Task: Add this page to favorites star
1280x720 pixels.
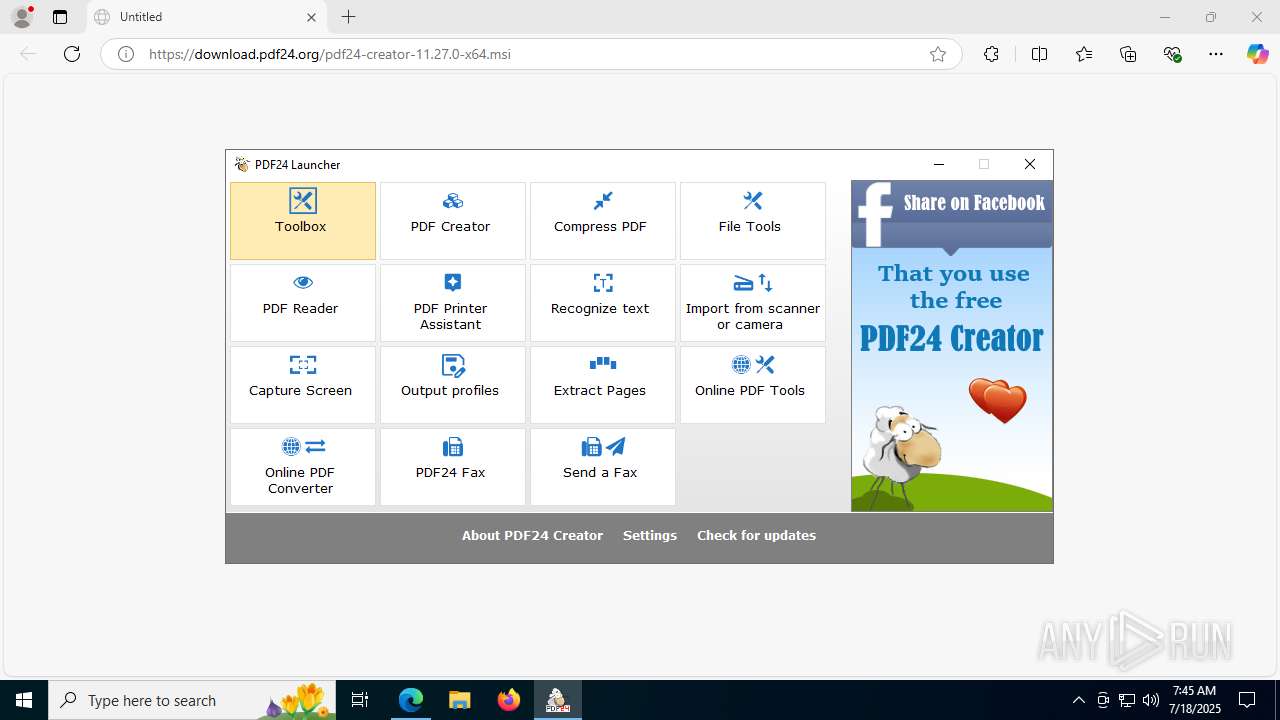Action: 938,54
